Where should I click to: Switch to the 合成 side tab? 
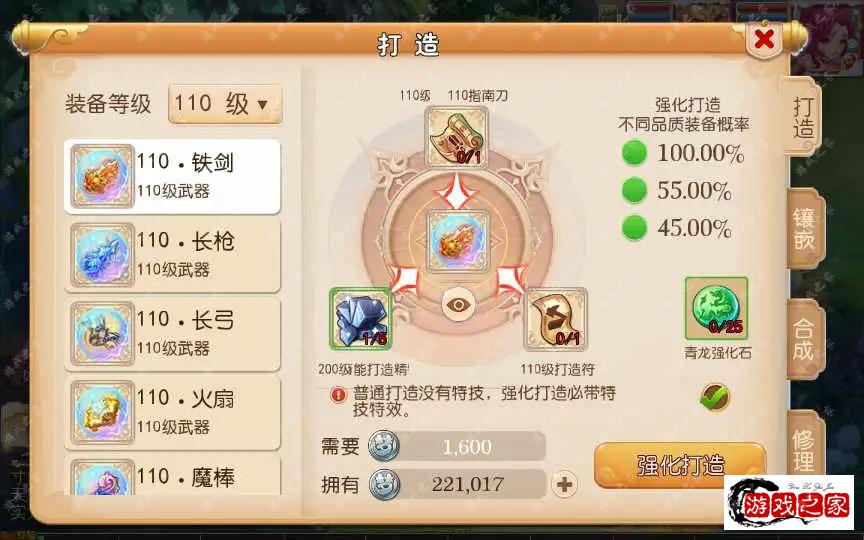(x=804, y=340)
